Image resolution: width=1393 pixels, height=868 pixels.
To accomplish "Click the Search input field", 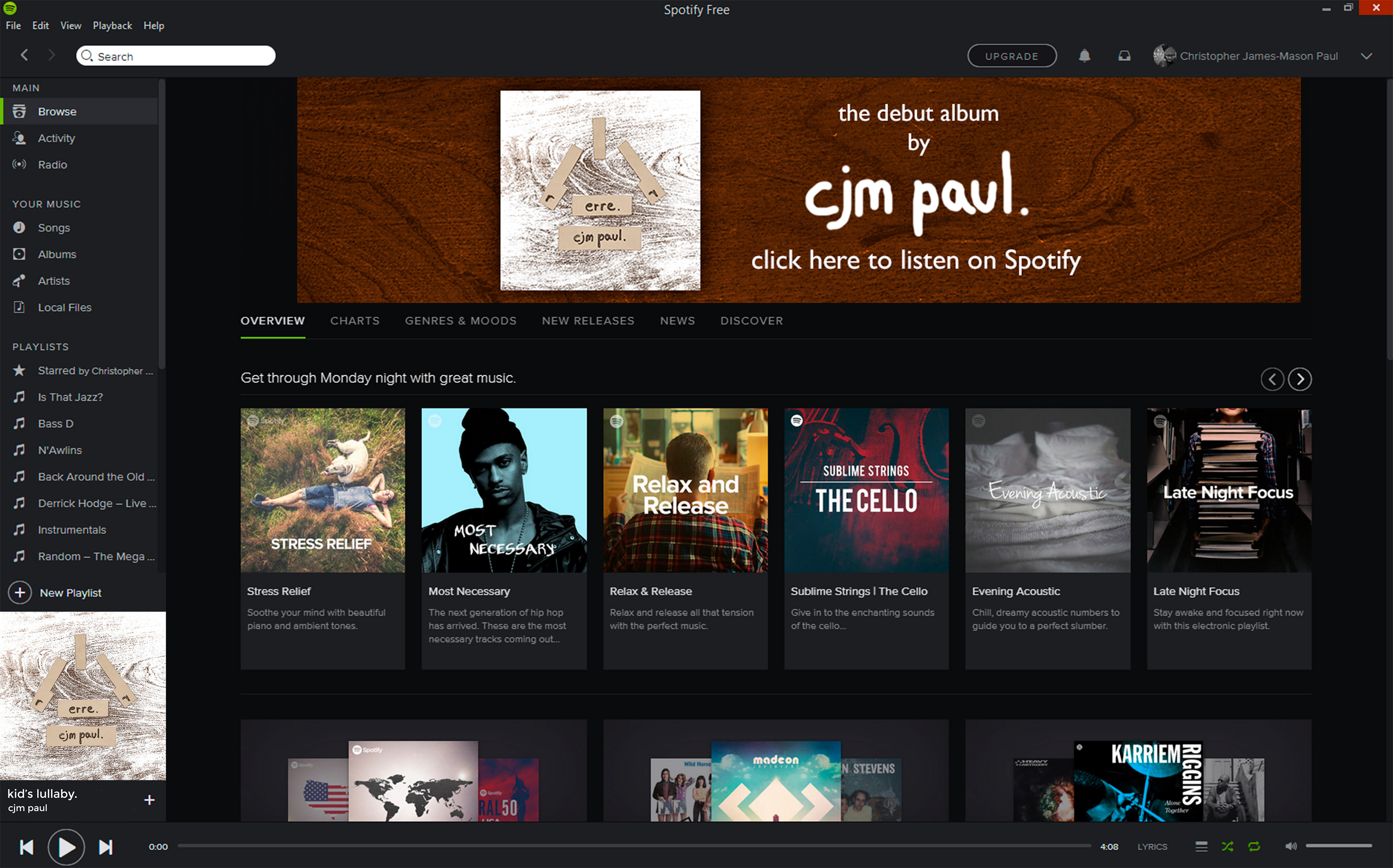I will 176,56.
